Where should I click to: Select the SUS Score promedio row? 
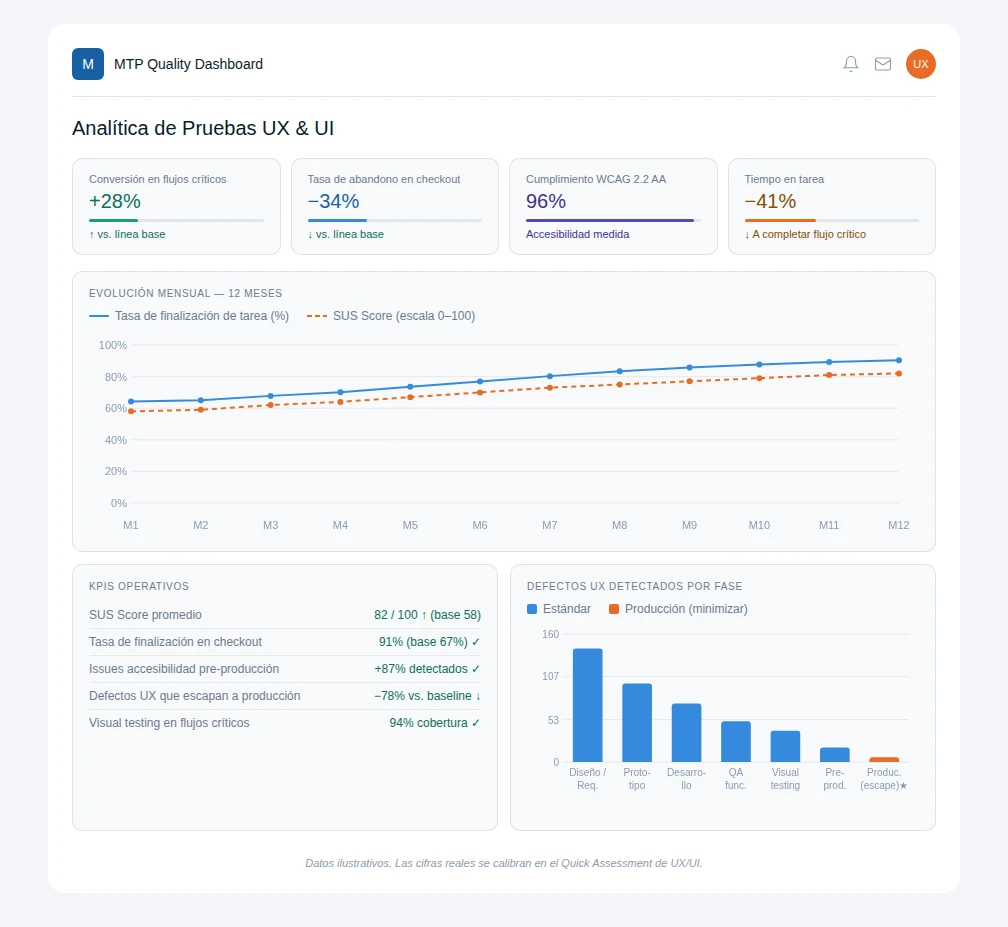[285, 615]
